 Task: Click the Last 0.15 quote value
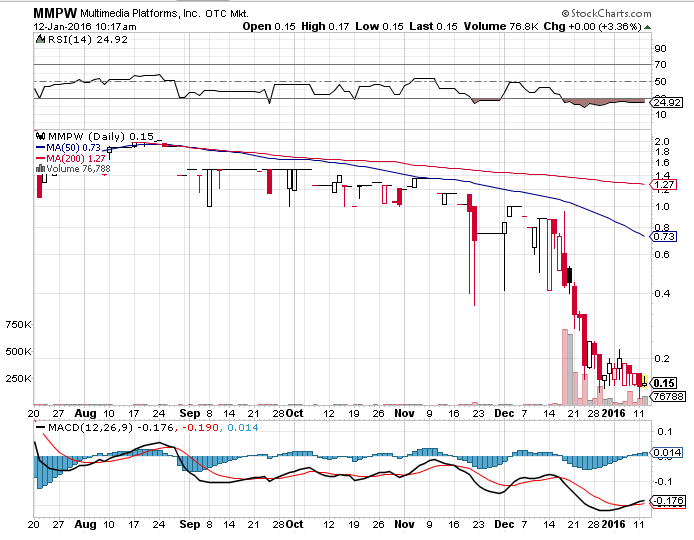click(433, 27)
